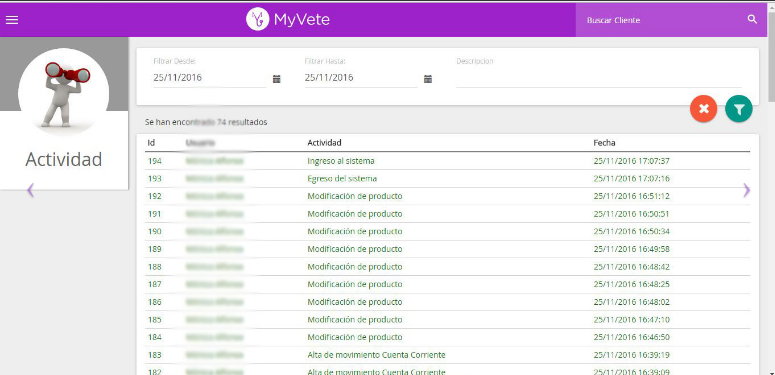
Task: Click the Actividad sidebar heading
Action: 64,160
